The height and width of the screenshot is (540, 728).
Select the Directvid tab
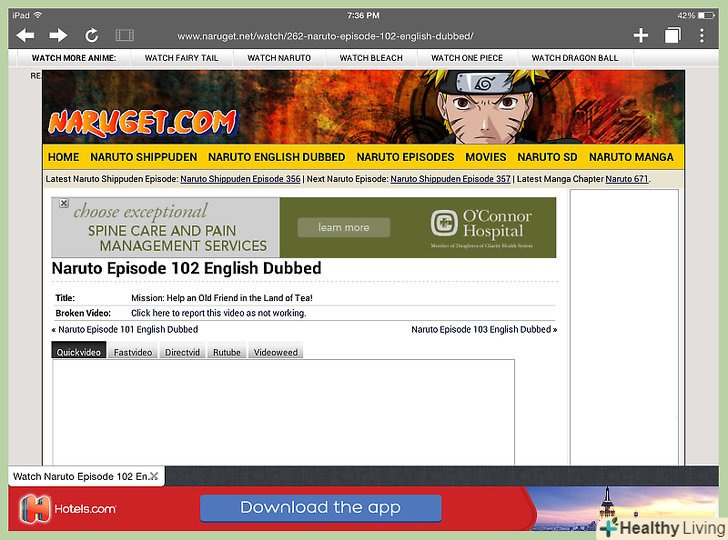click(182, 351)
